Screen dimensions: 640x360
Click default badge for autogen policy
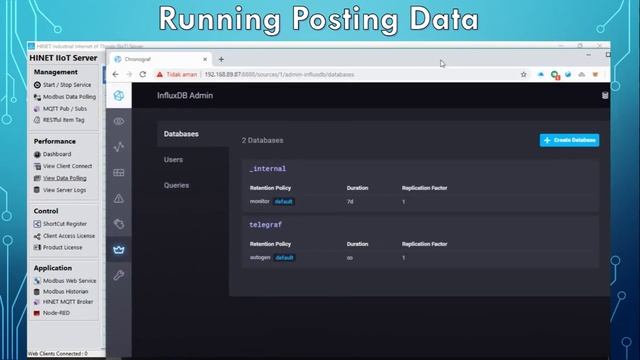tap(284, 258)
